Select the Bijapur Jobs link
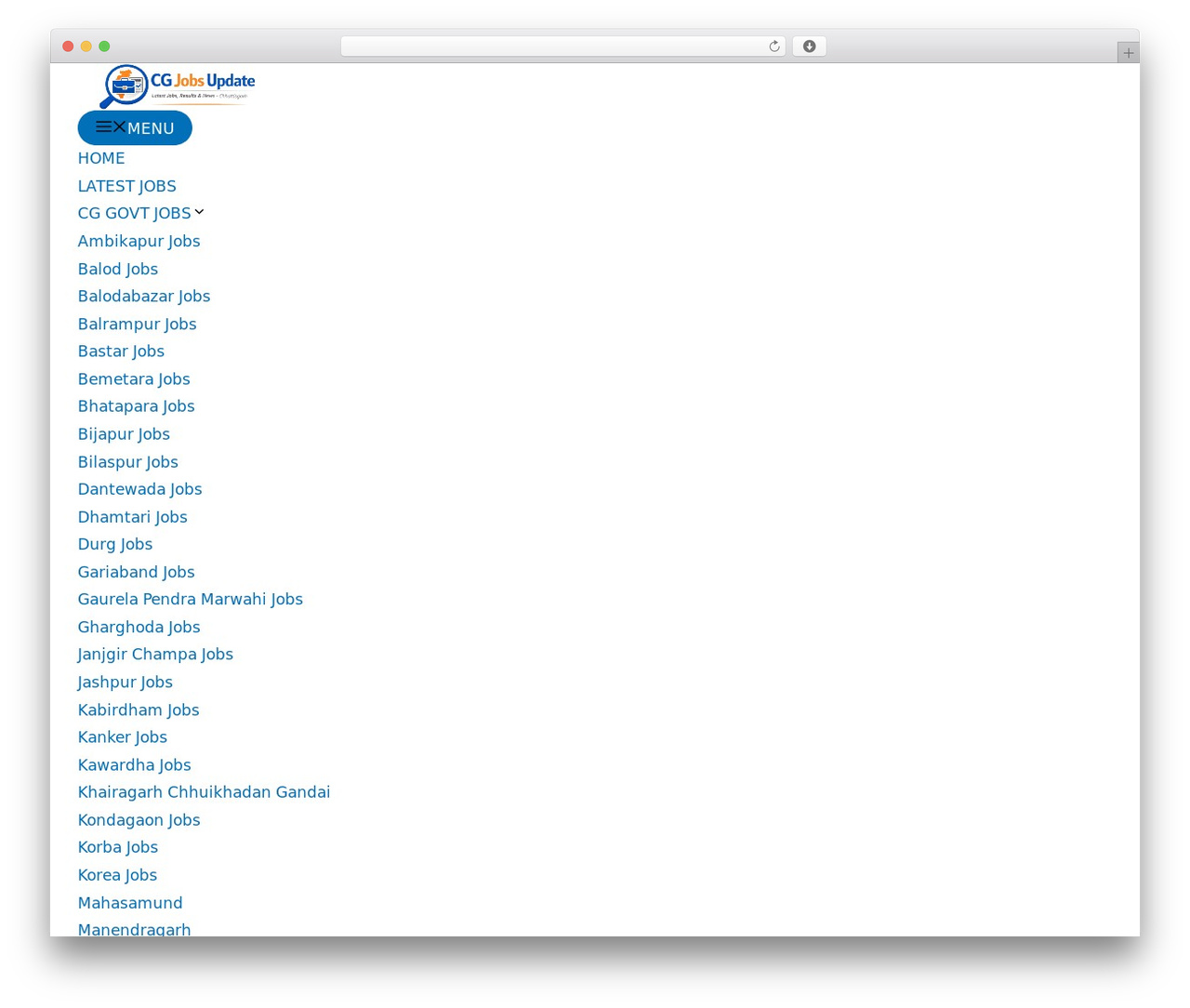 click(x=124, y=433)
